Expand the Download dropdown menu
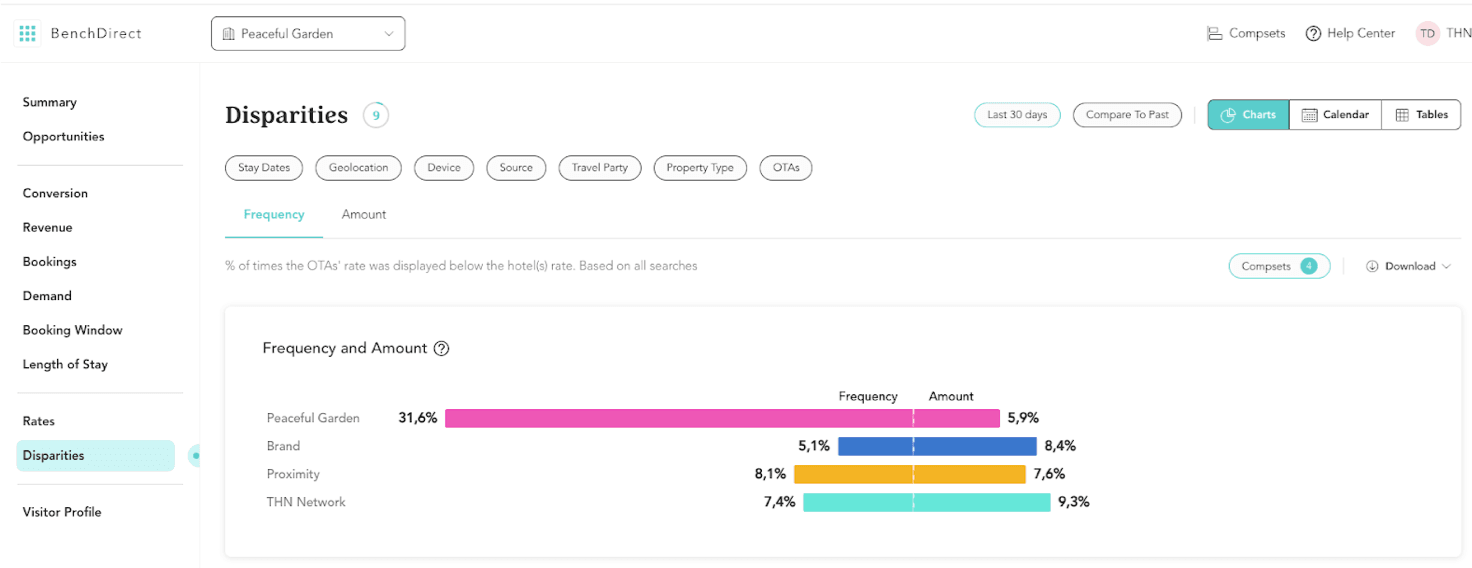Image resolution: width=1472 pixels, height=568 pixels. pyautogui.click(x=1409, y=267)
